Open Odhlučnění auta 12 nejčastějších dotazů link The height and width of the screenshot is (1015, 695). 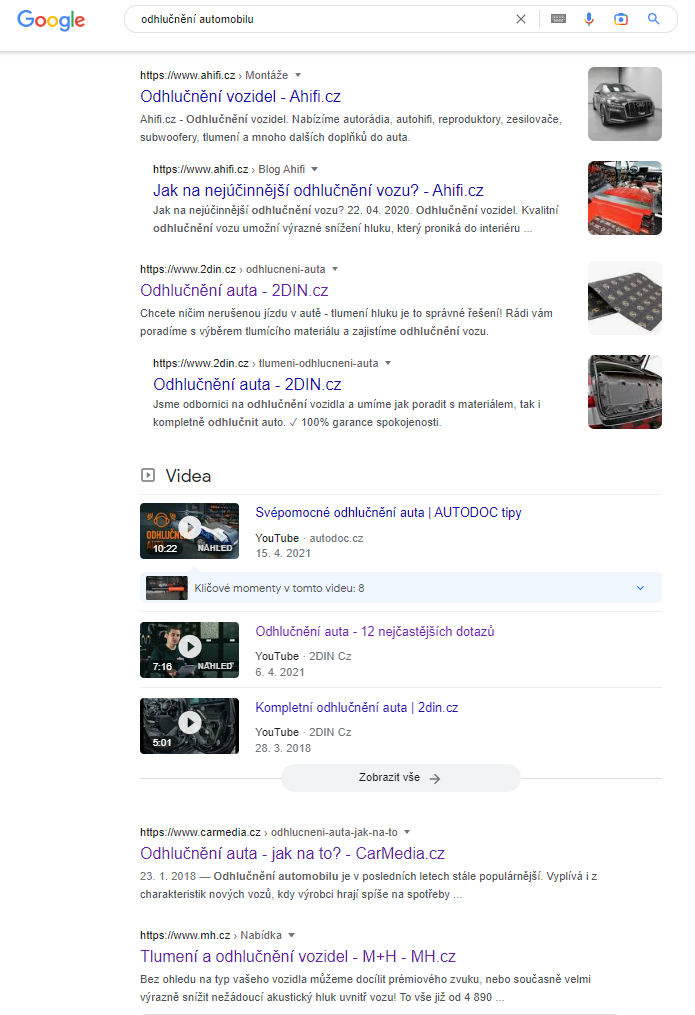pos(375,631)
